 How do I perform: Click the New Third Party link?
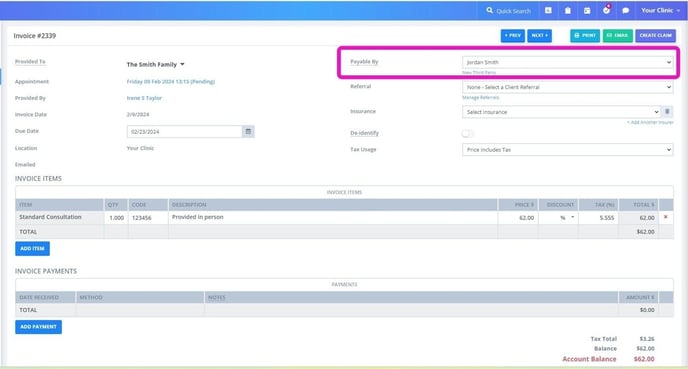tap(479, 72)
